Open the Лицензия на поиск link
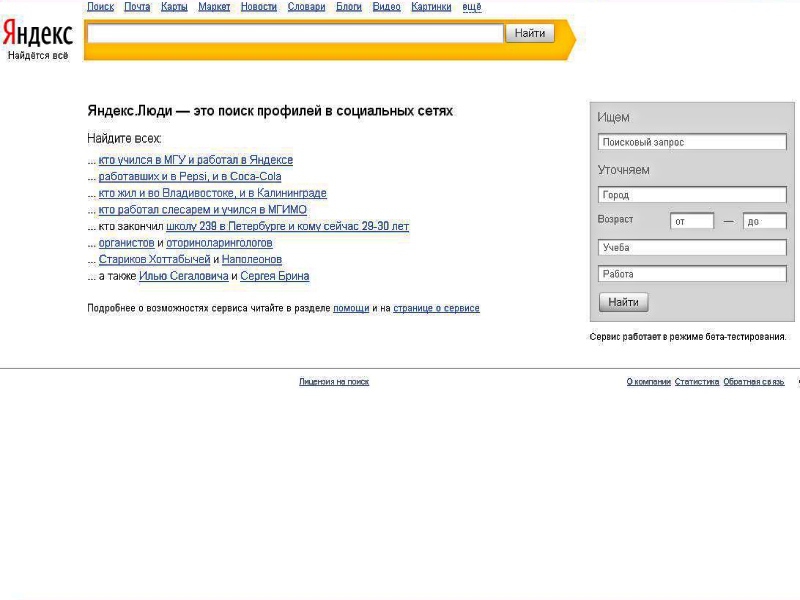Image resolution: width=800 pixels, height=600 pixels. [x=334, y=382]
